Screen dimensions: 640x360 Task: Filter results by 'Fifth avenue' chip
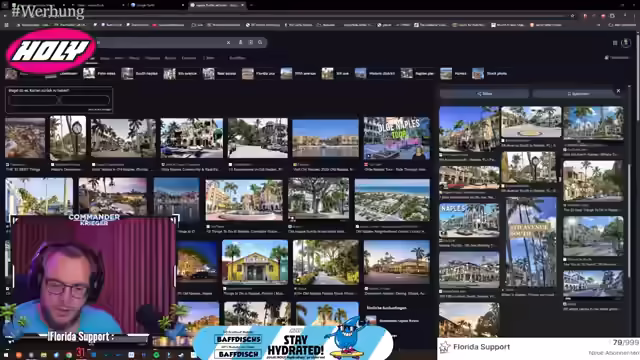299,73
